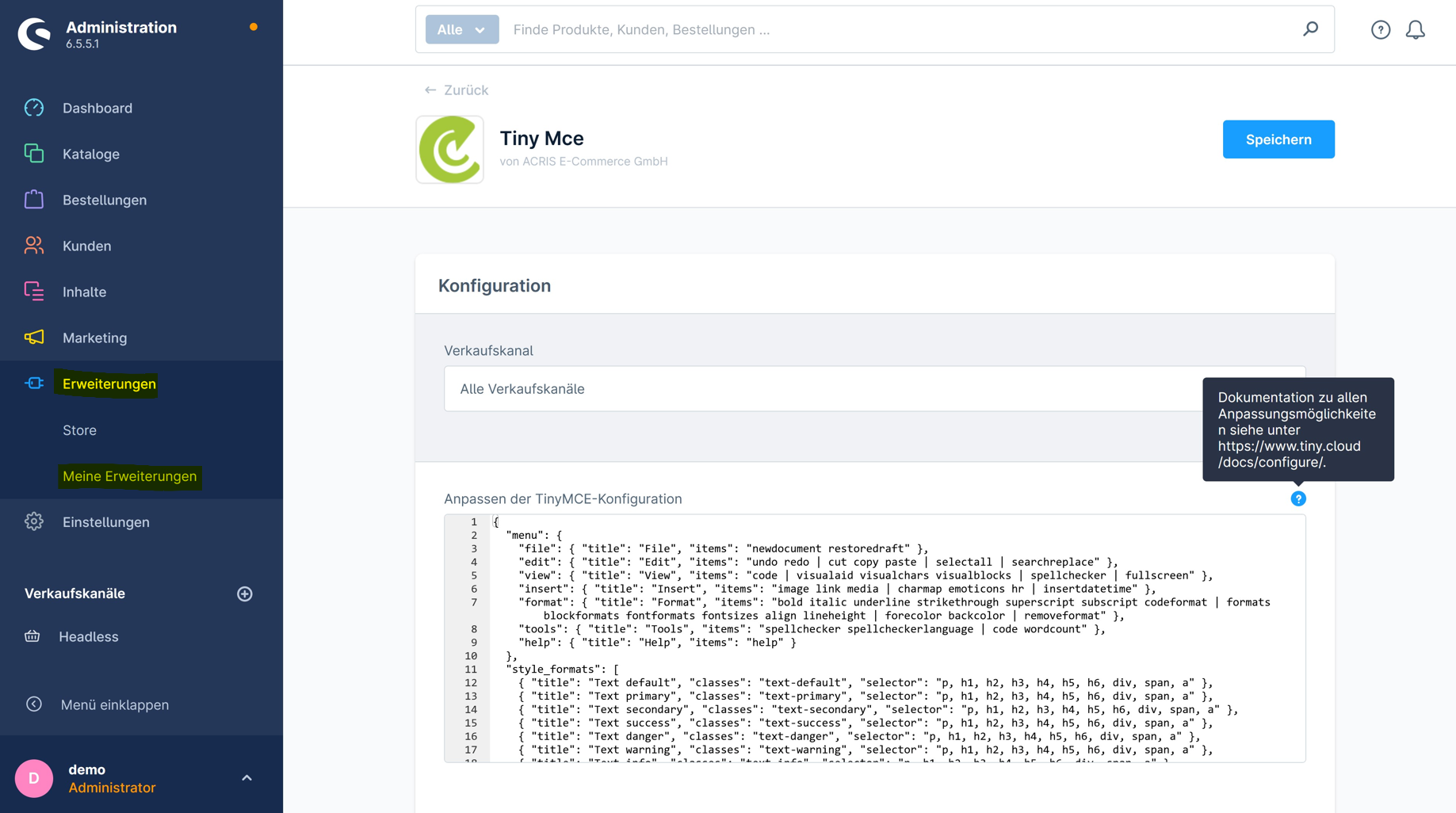Open the notifications bell icon
The width and height of the screenshot is (1456, 813).
(x=1416, y=29)
